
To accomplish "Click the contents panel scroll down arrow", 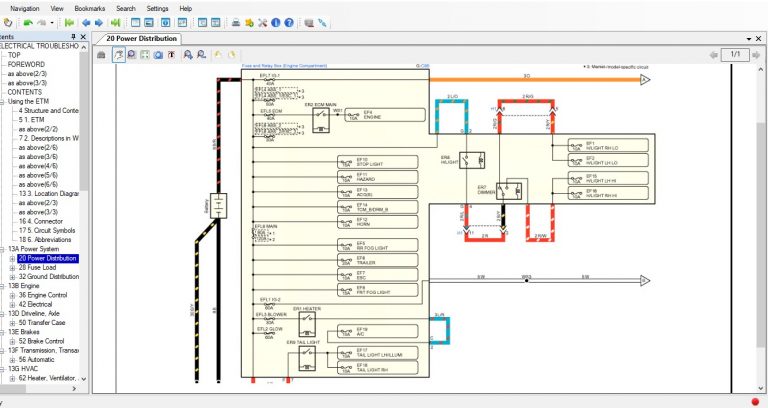I will point(83,379).
